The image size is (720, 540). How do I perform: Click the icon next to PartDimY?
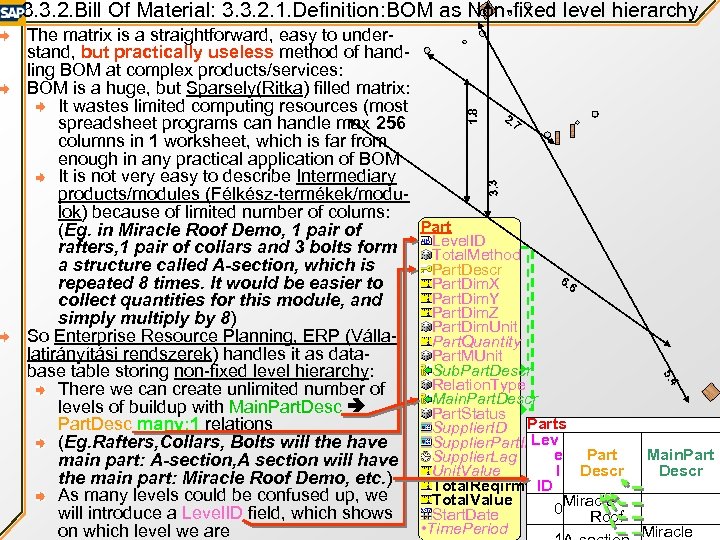(426, 298)
